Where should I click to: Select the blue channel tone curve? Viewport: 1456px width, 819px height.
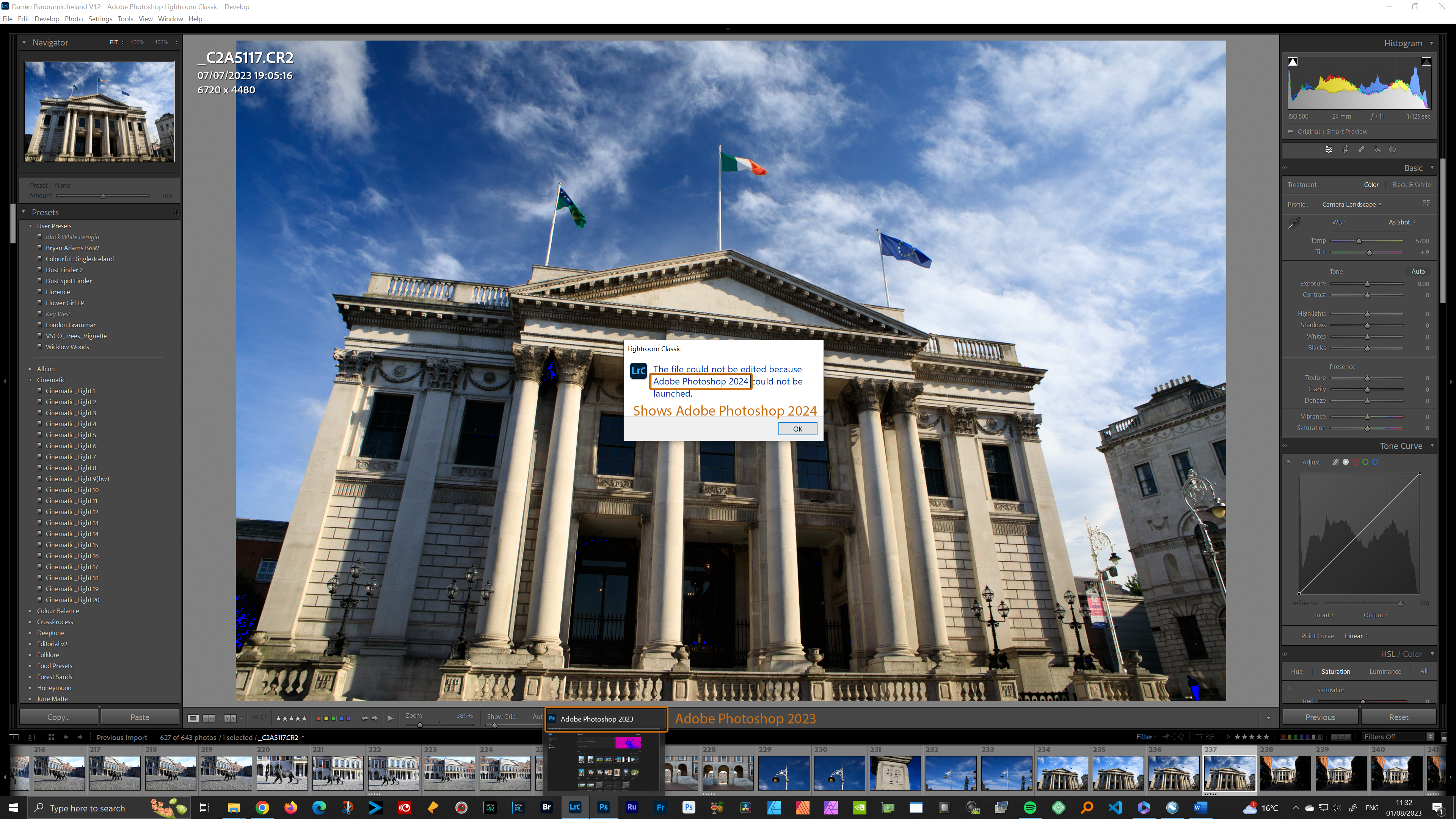pyautogui.click(x=1375, y=462)
